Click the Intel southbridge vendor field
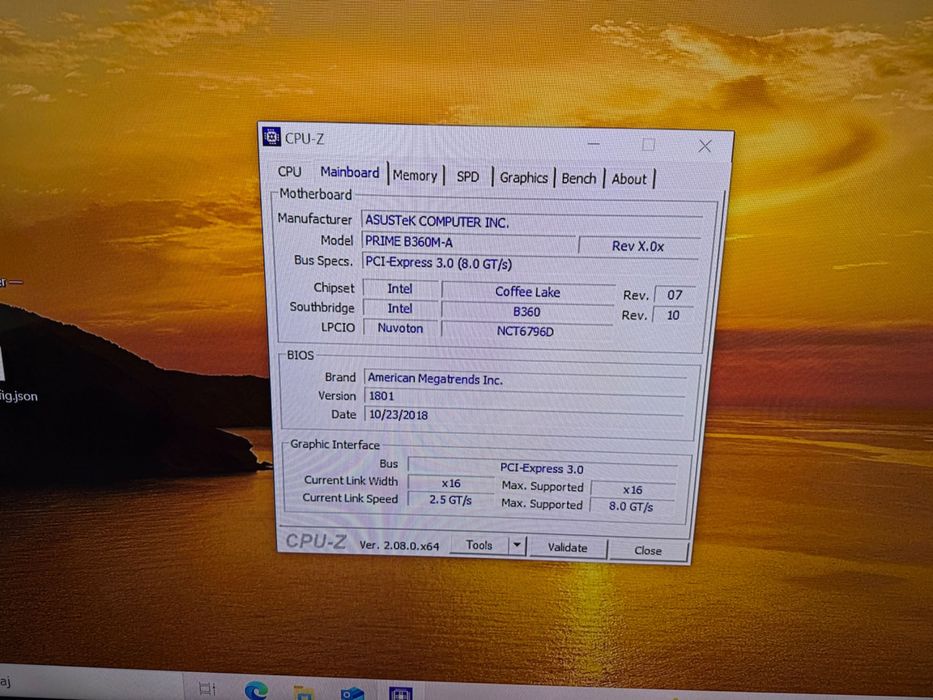This screenshot has height=700, width=933. click(x=400, y=308)
